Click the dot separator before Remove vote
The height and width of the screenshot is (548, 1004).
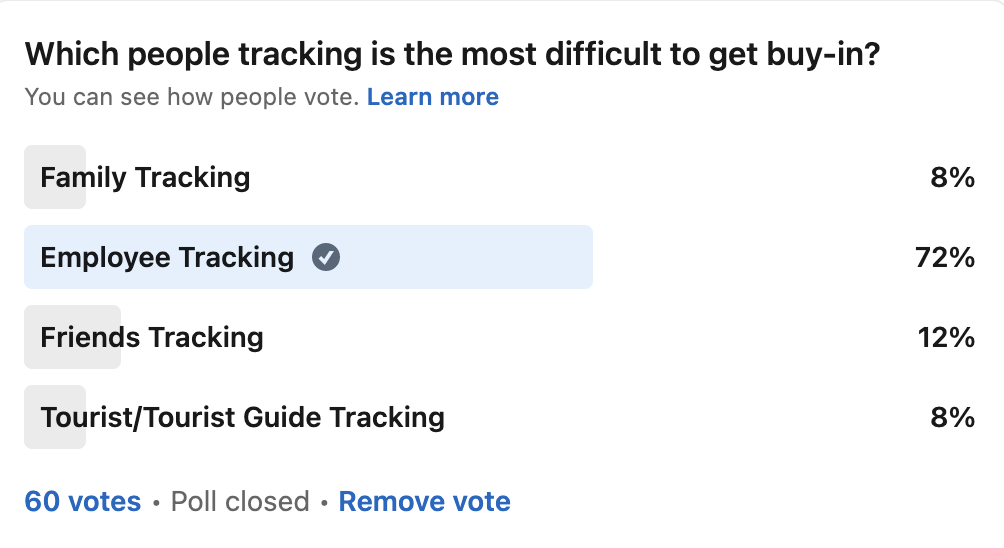point(324,502)
